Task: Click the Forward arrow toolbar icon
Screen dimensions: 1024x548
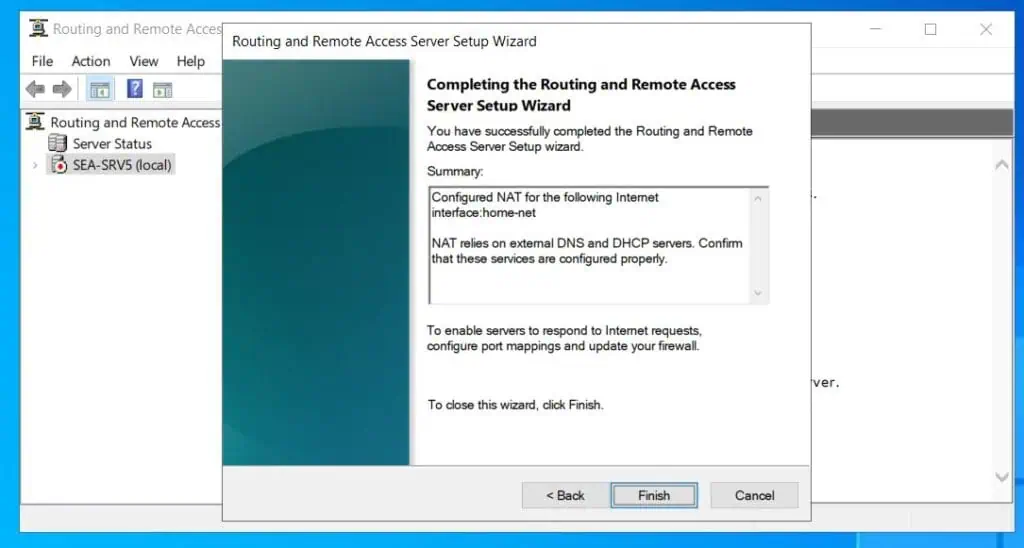Action: pyautogui.click(x=62, y=89)
